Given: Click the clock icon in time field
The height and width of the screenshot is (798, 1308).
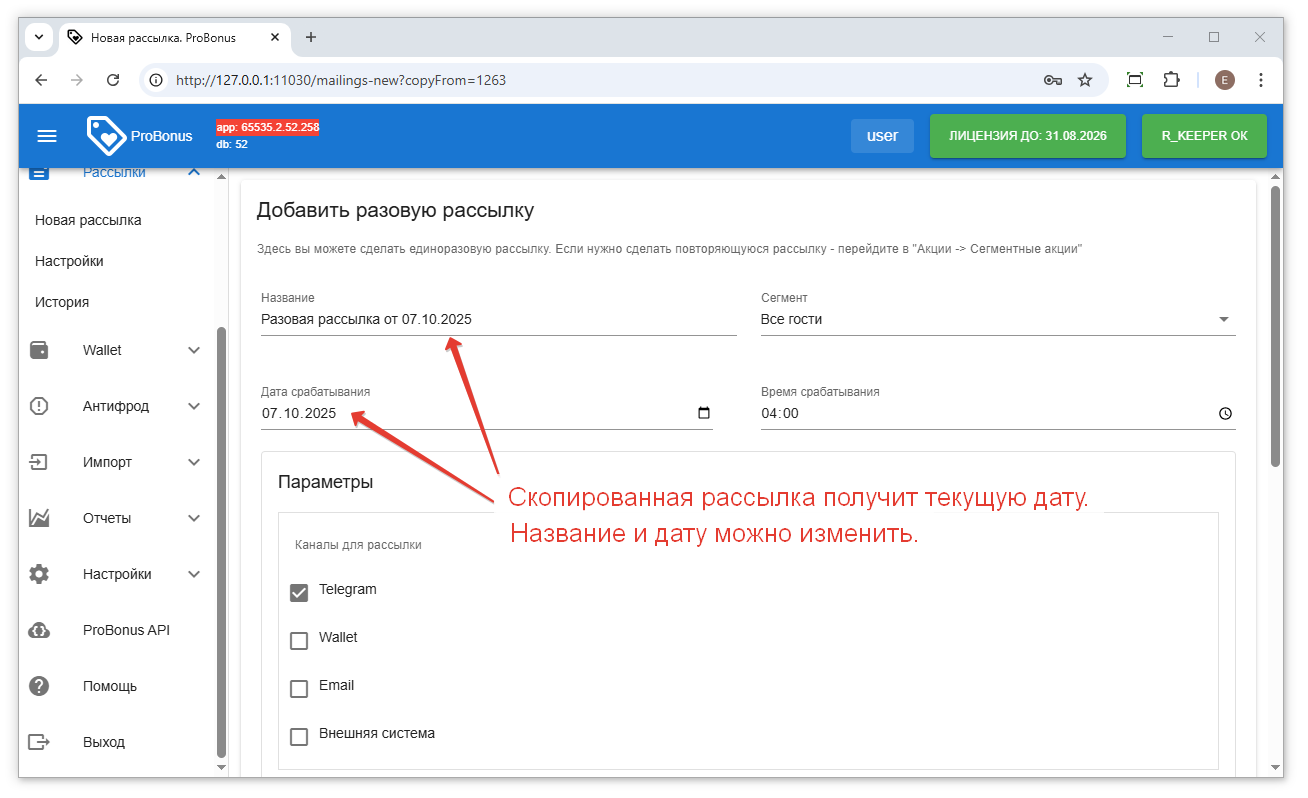Looking at the screenshot, I should pyautogui.click(x=1225, y=414).
